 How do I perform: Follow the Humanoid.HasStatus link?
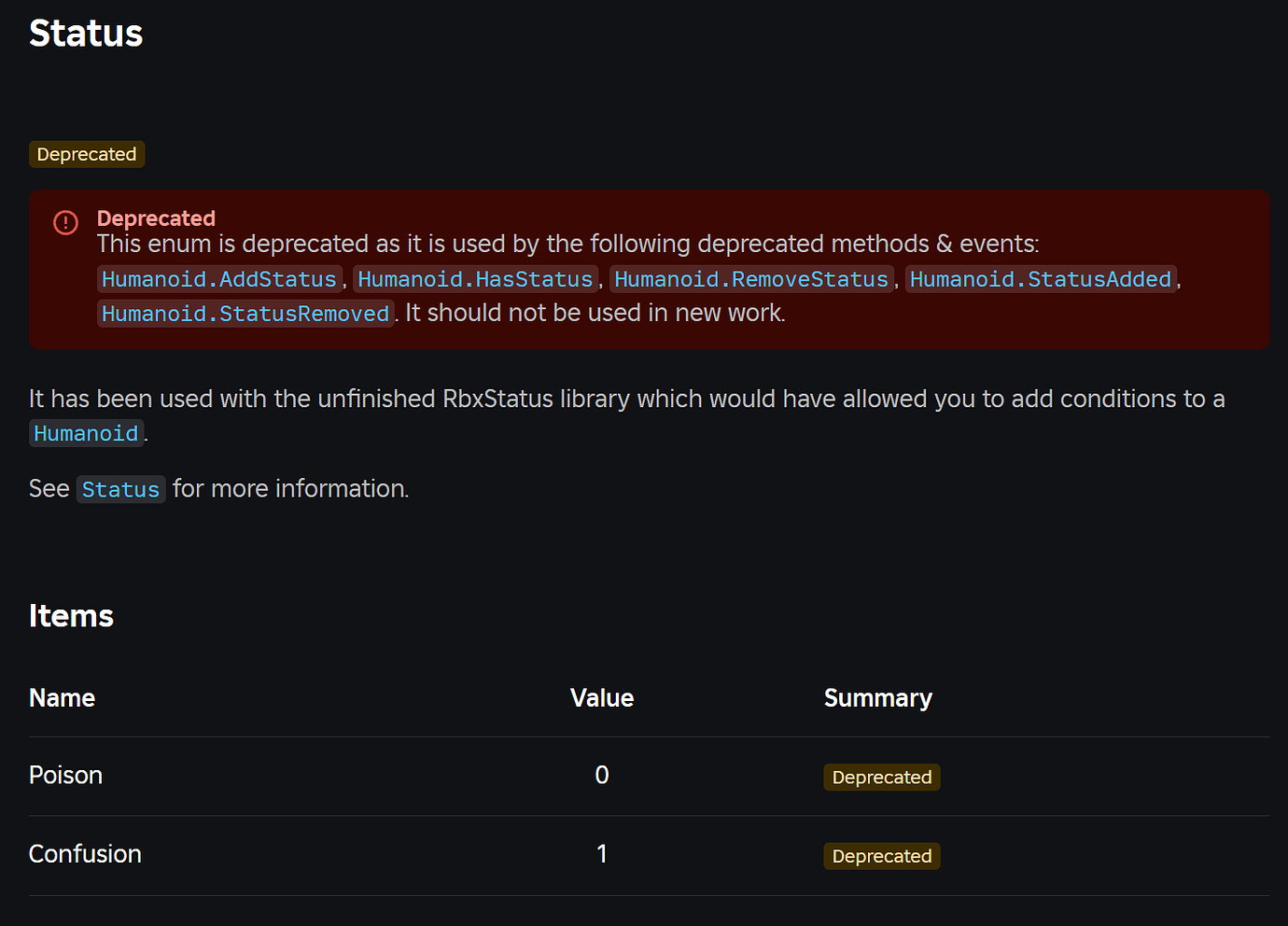pos(476,279)
